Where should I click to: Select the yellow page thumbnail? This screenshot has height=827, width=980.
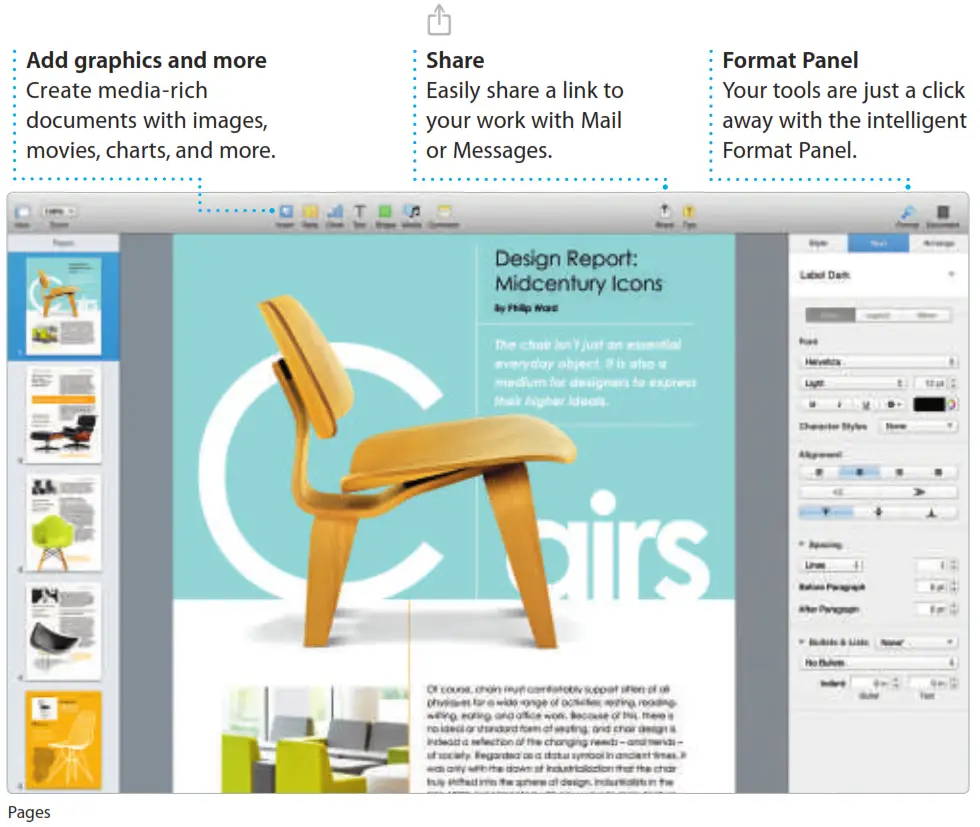point(63,740)
